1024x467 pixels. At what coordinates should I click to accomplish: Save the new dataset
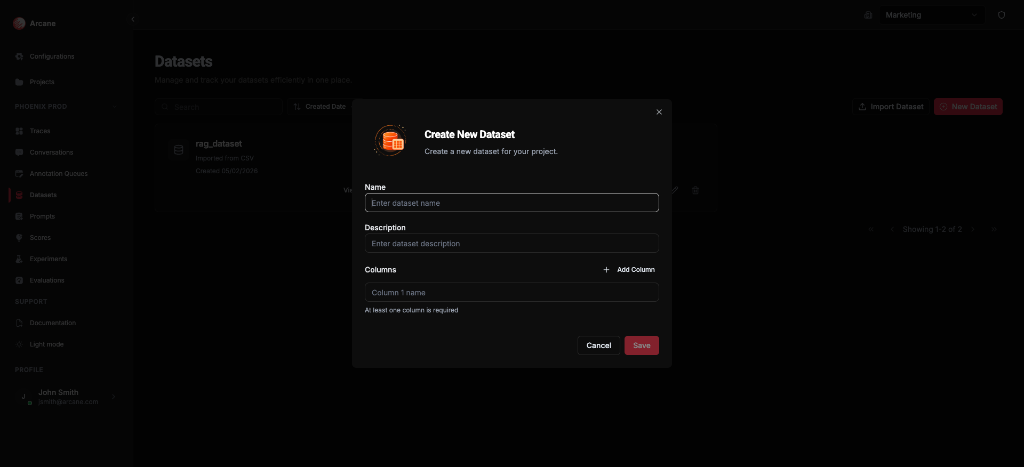coord(641,346)
